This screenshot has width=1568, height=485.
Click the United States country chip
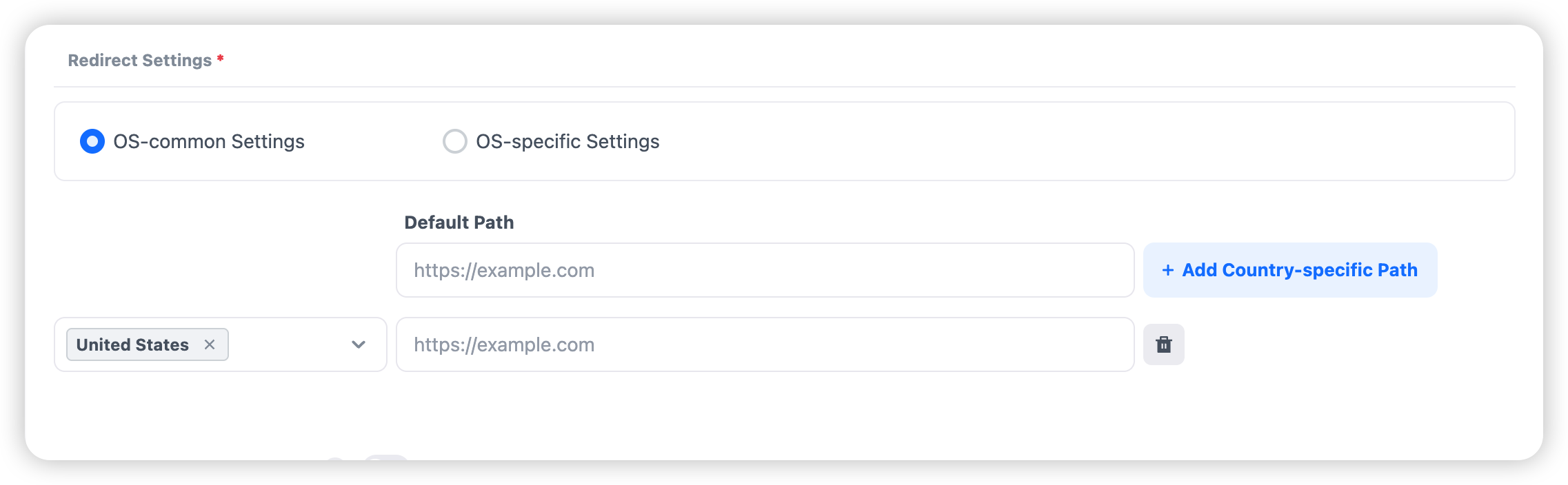[x=132, y=344]
